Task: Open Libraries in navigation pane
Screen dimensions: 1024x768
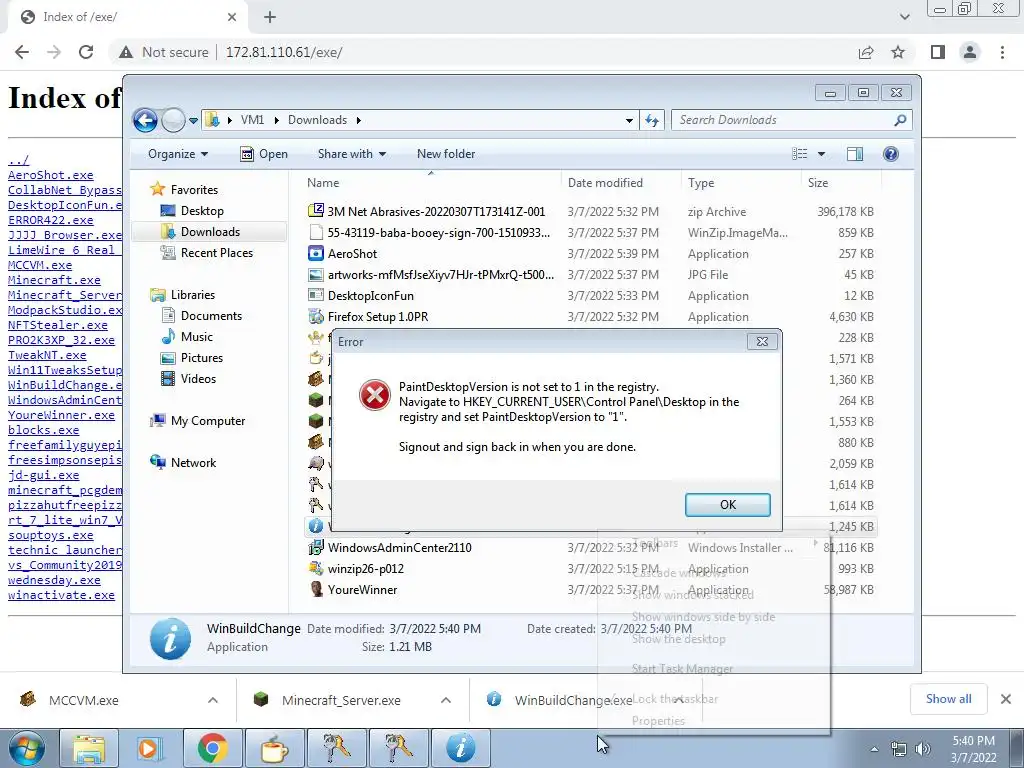Action: click(x=193, y=295)
